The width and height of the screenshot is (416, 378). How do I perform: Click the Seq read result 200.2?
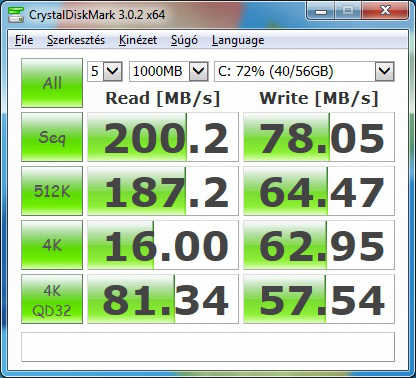coord(163,137)
